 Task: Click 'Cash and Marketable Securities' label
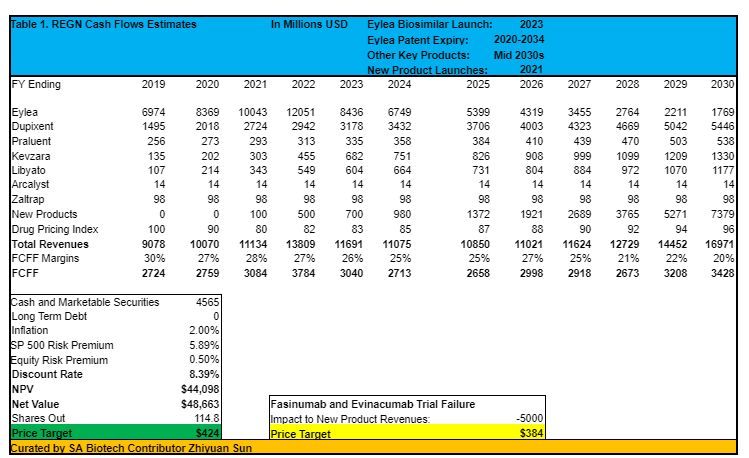click(x=85, y=302)
